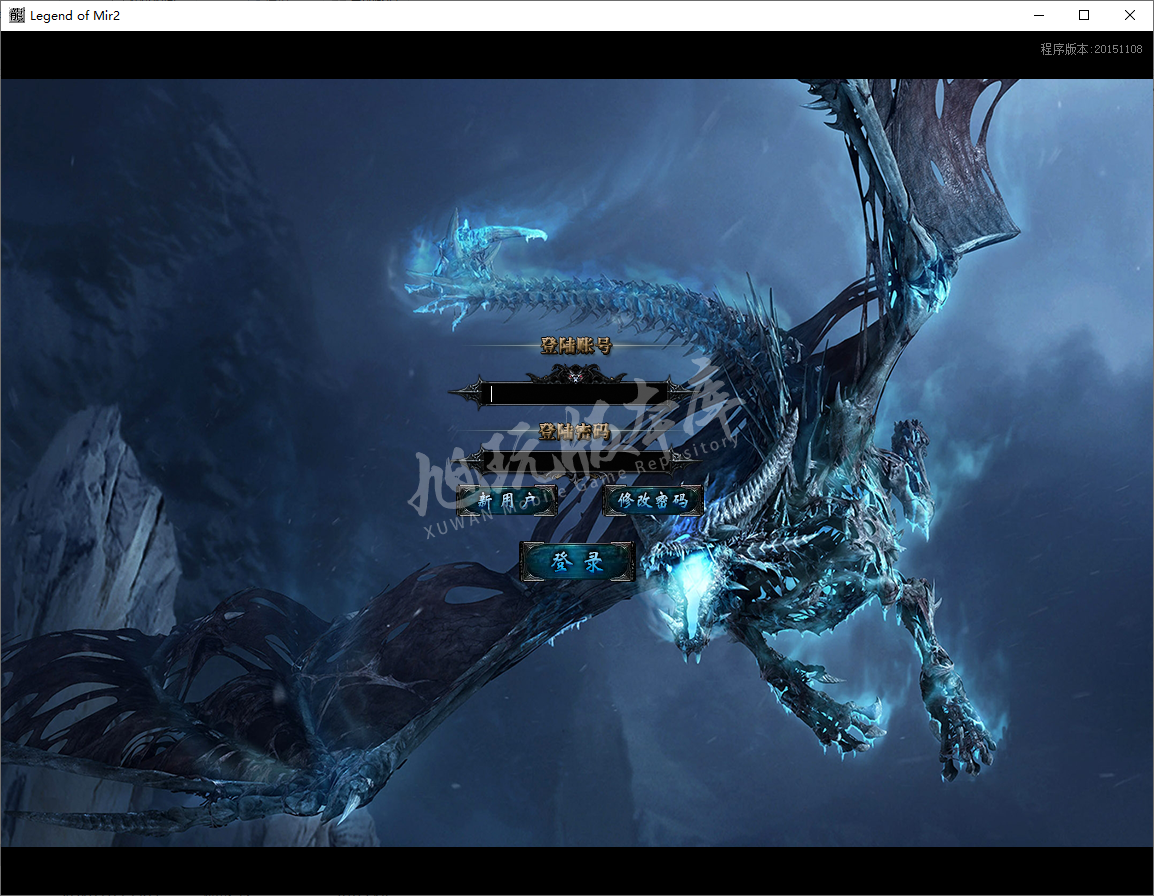The image size is (1154, 896).
Task: Click the change password button (修改密码)
Action: tap(653, 501)
